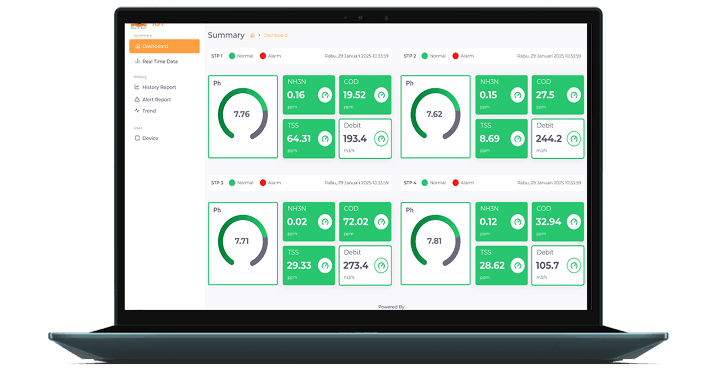Viewport: 714px width, 370px height.
Task: Click the STP 4 Ph gauge showing 7.81
Action: pyautogui.click(x=435, y=241)
